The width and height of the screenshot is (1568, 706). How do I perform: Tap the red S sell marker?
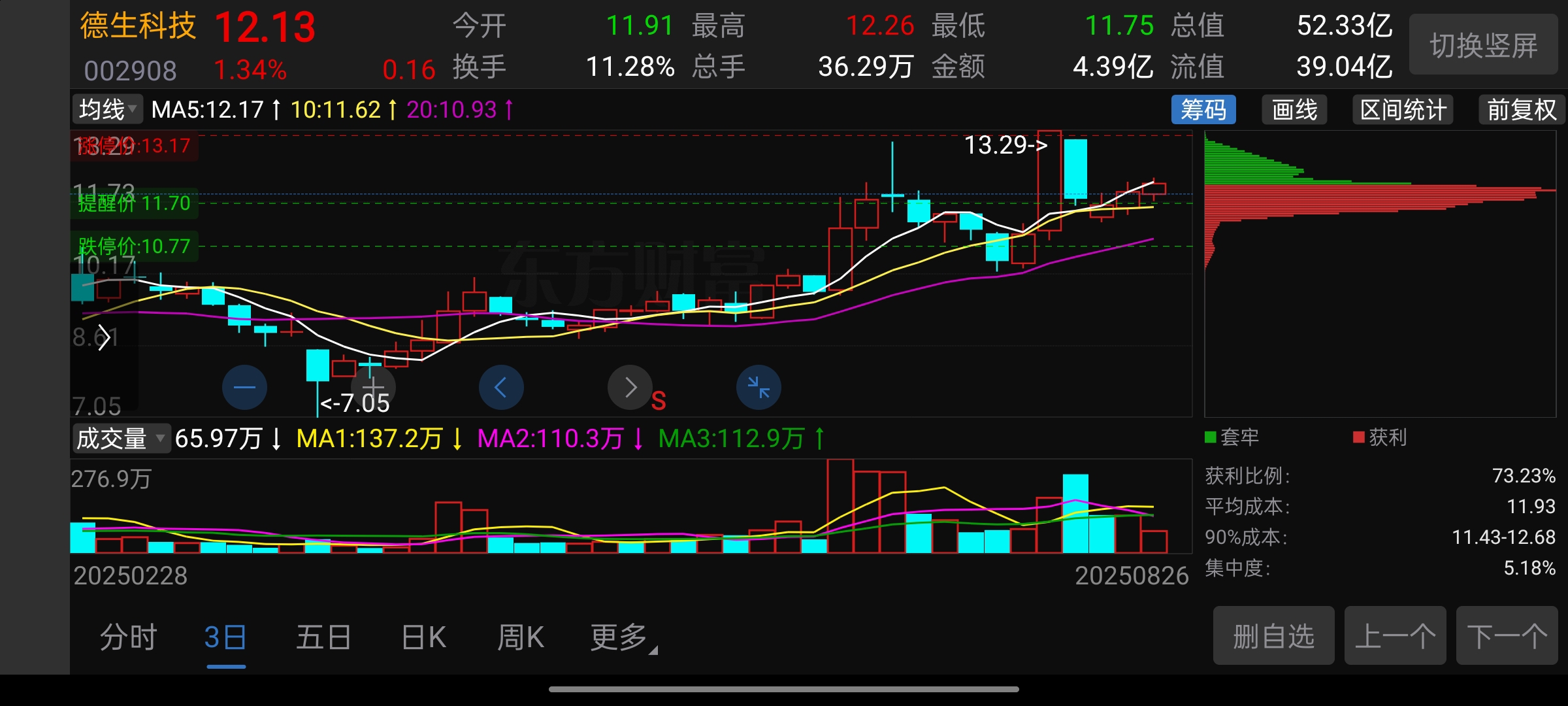click(659, 401)
